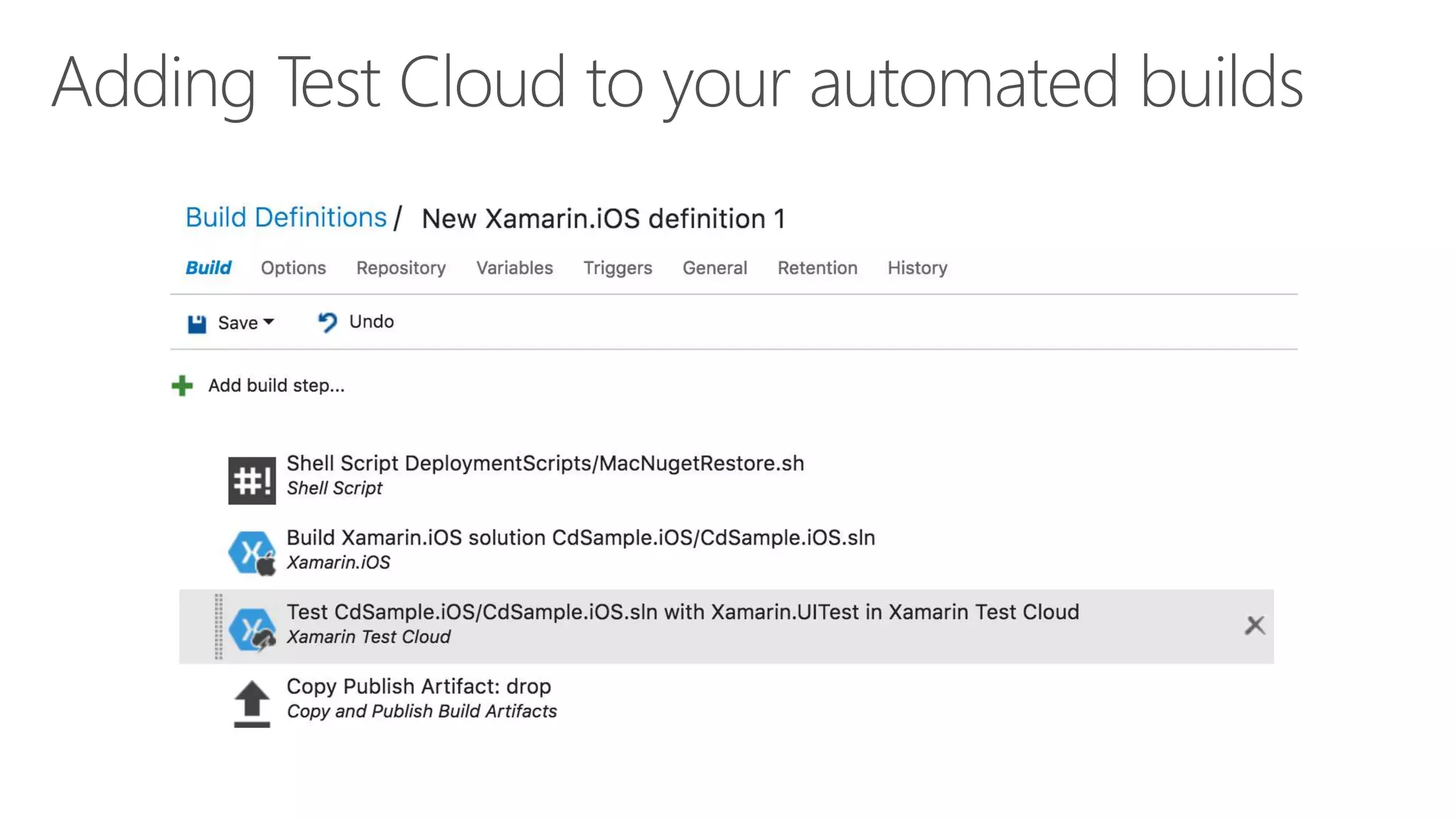This screenshot has width=1456, height=819.
Task: Select the Triggers tab
Action: point(617,268)
